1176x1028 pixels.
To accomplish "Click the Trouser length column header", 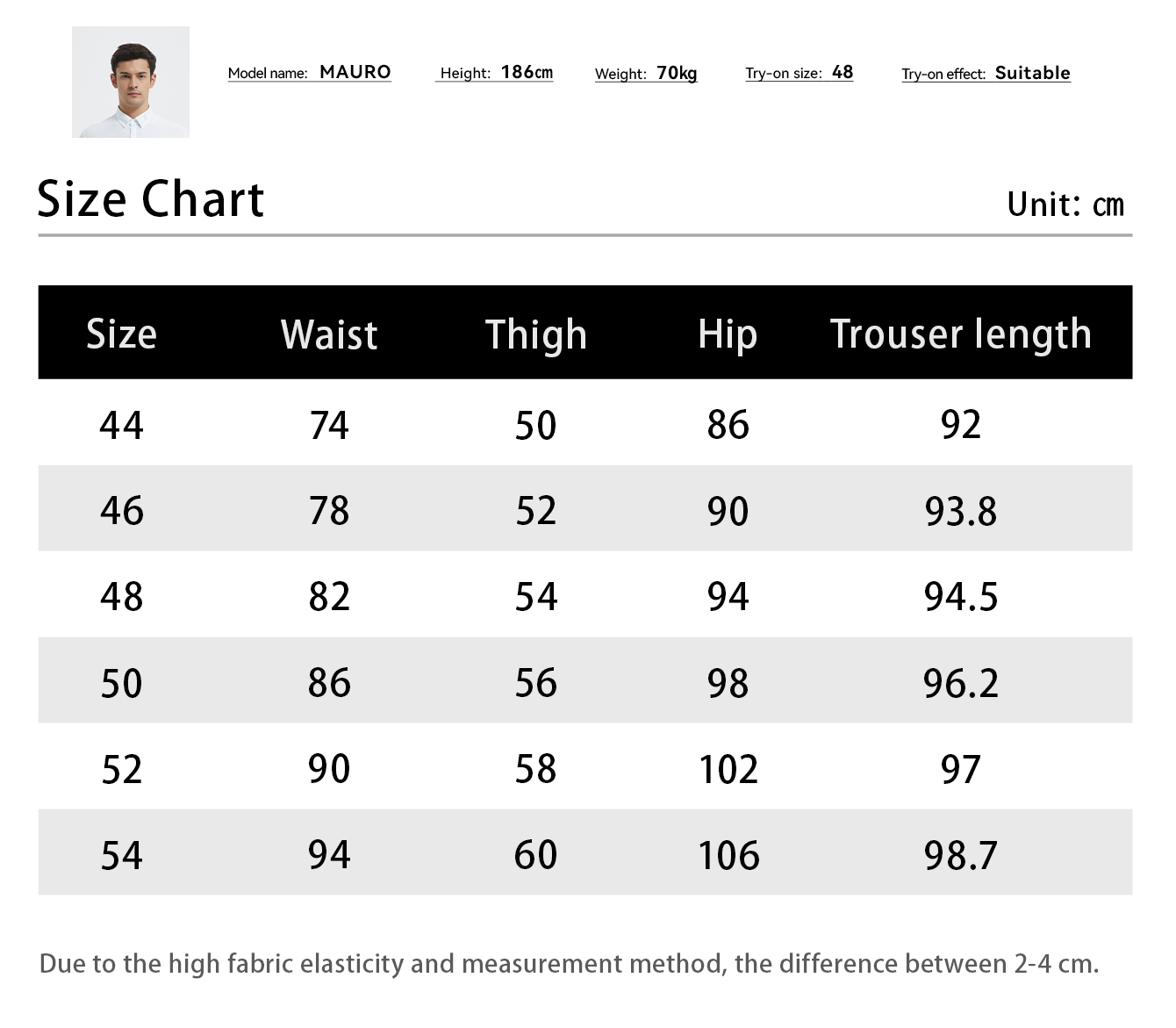I will coord(960,335).
